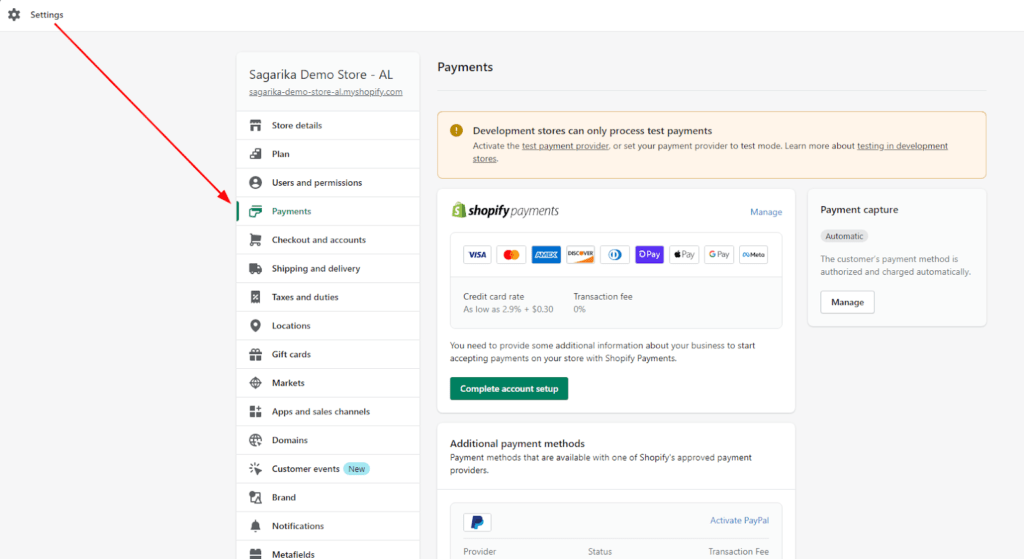This screenshot has height=559, width=1024.
Task: Open Checkout and accounts settings
Action: coord(328,240)
